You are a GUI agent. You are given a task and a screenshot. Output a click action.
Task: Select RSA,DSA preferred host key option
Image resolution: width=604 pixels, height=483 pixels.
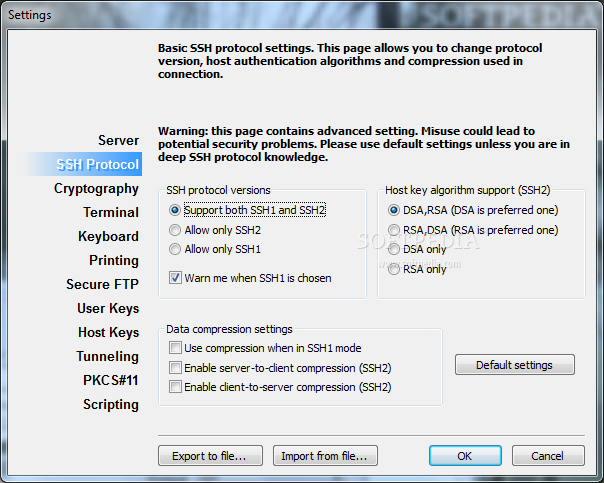393,230
